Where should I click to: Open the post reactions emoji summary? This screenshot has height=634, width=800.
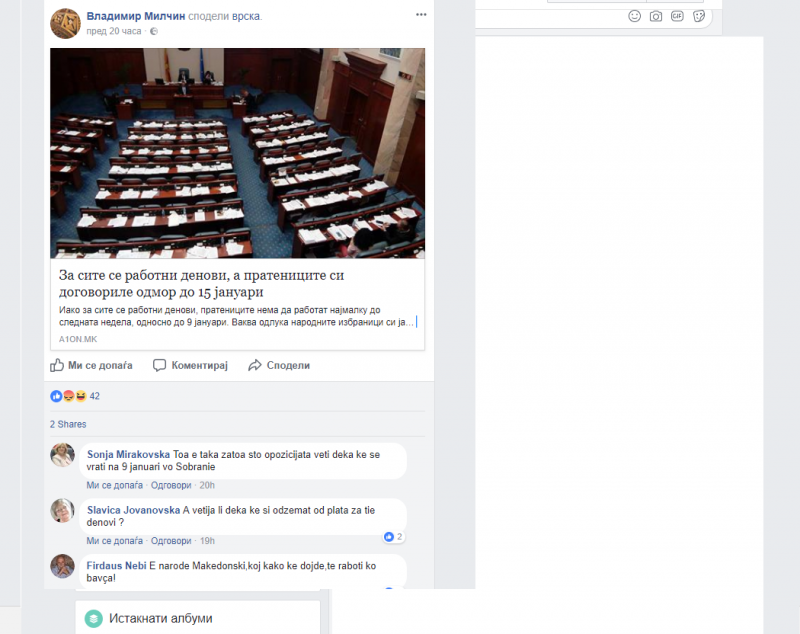(x=68, y=396)
